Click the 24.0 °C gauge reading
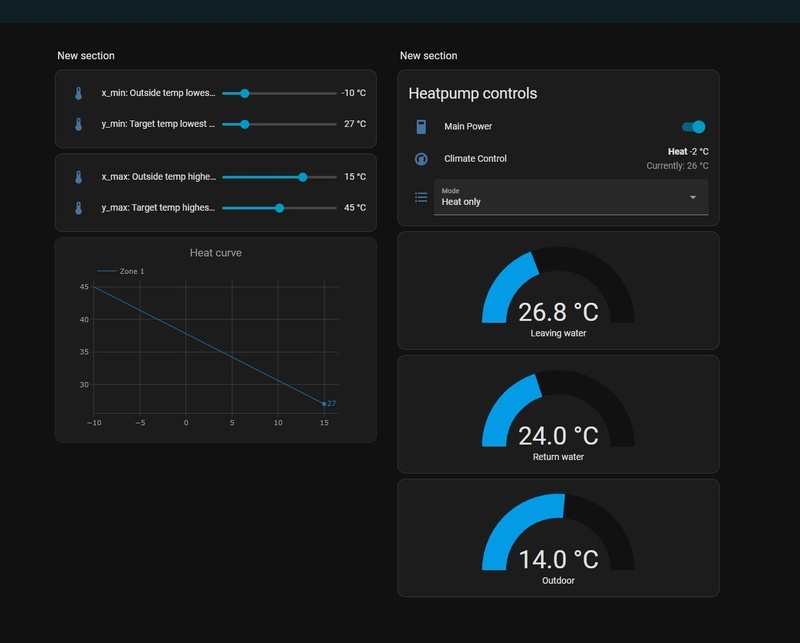This screenshot has width=800, height=643. click(558, 436)
